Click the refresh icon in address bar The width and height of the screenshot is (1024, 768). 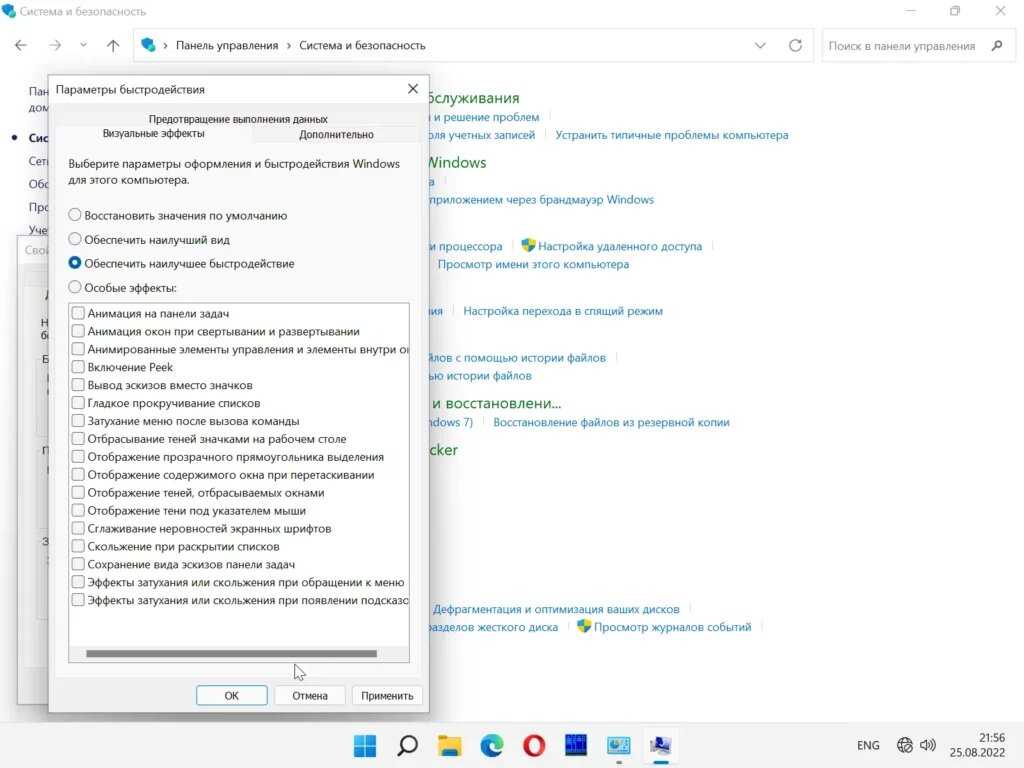point(795,45)
